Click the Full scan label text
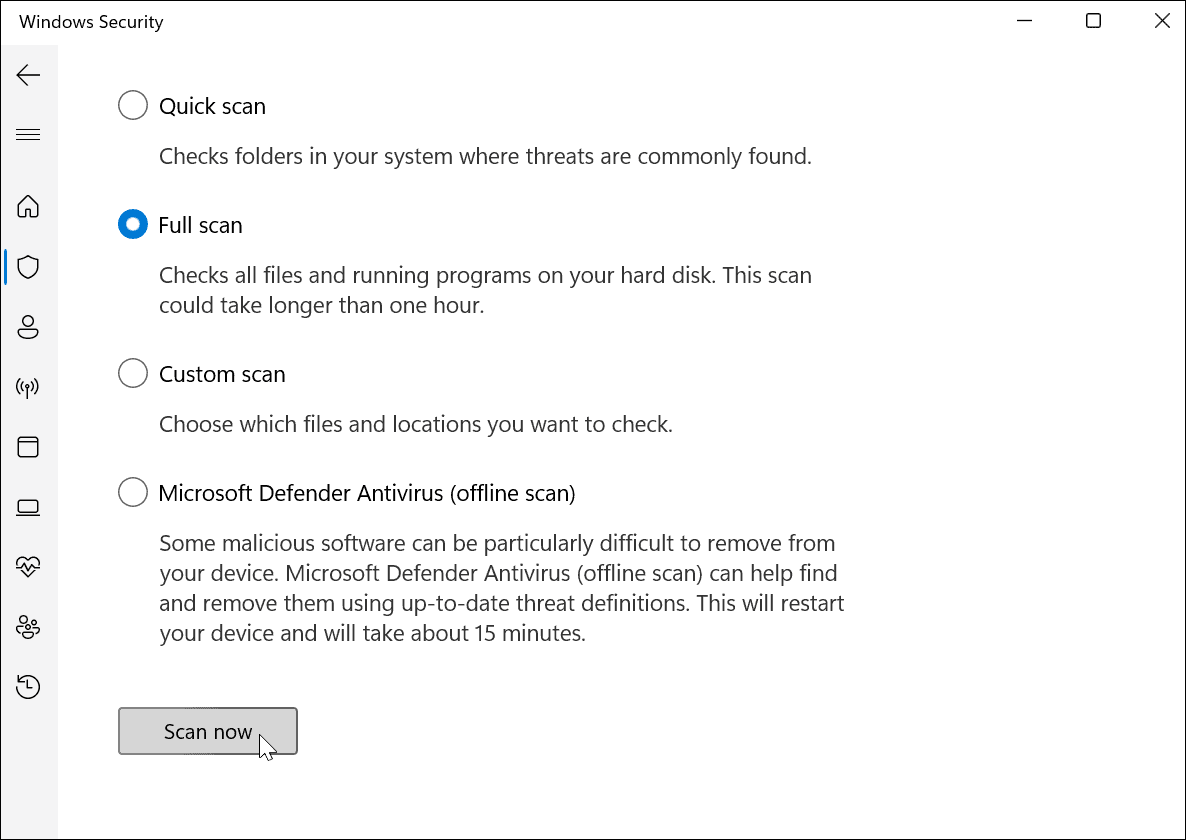Image resolution: width=1186 pixels, height=840 pixels. [x=200, y=224]
